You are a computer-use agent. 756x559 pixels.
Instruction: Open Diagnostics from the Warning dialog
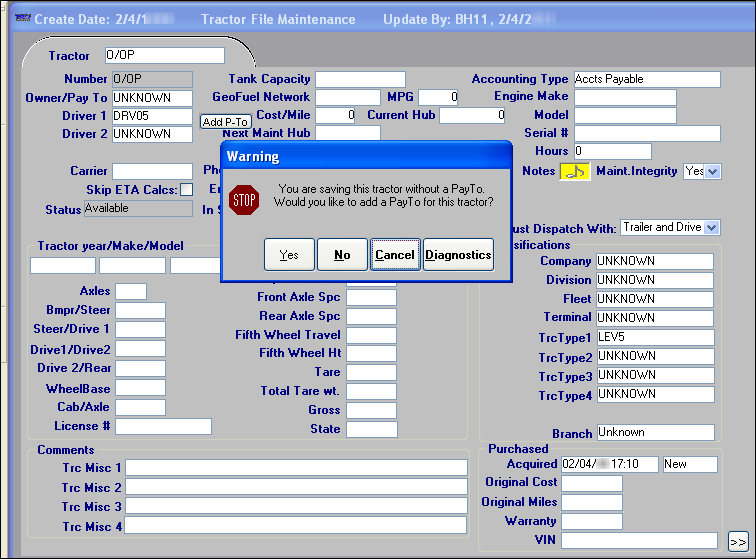click(x=458, y=255)
